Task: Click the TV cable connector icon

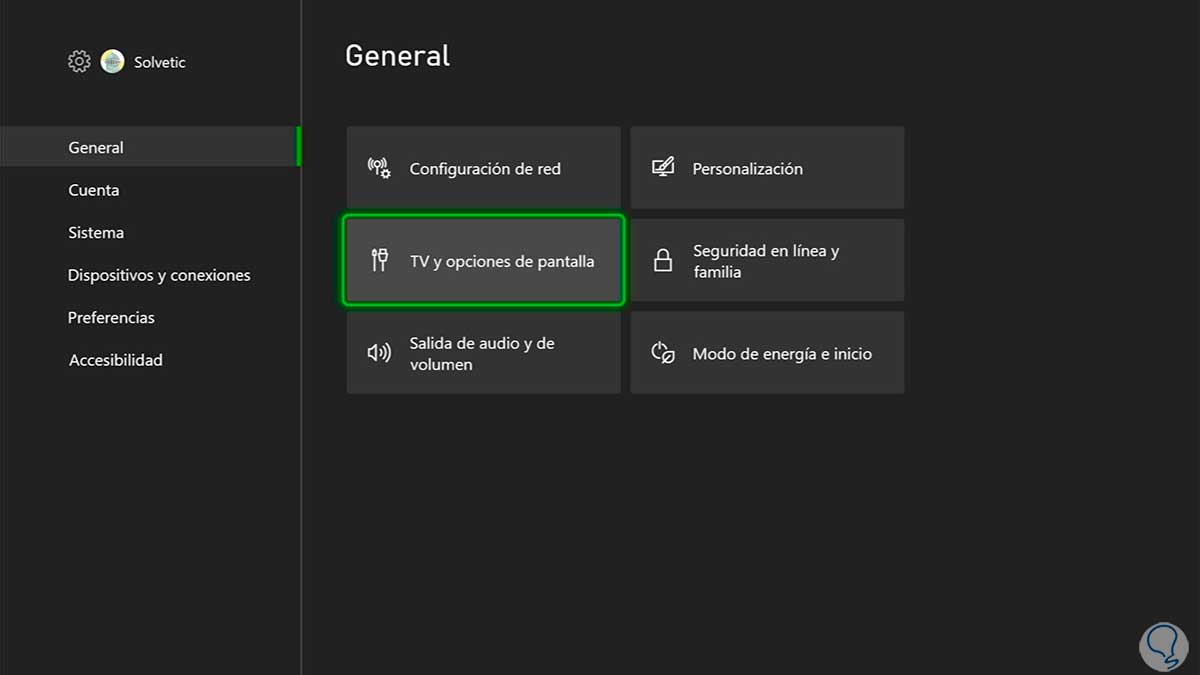Action: [x=379, y=261]
